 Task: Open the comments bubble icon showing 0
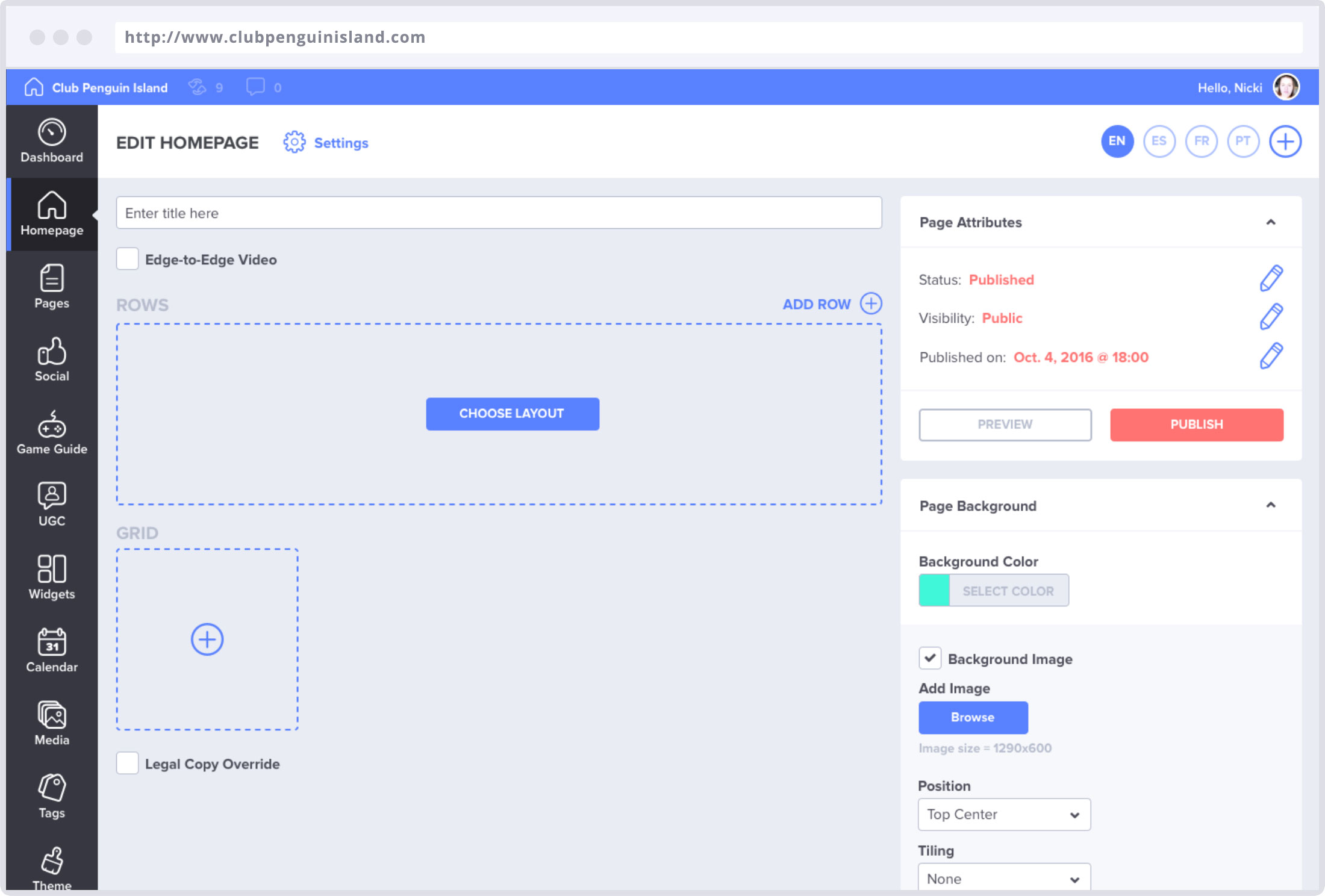coord(255,87)
